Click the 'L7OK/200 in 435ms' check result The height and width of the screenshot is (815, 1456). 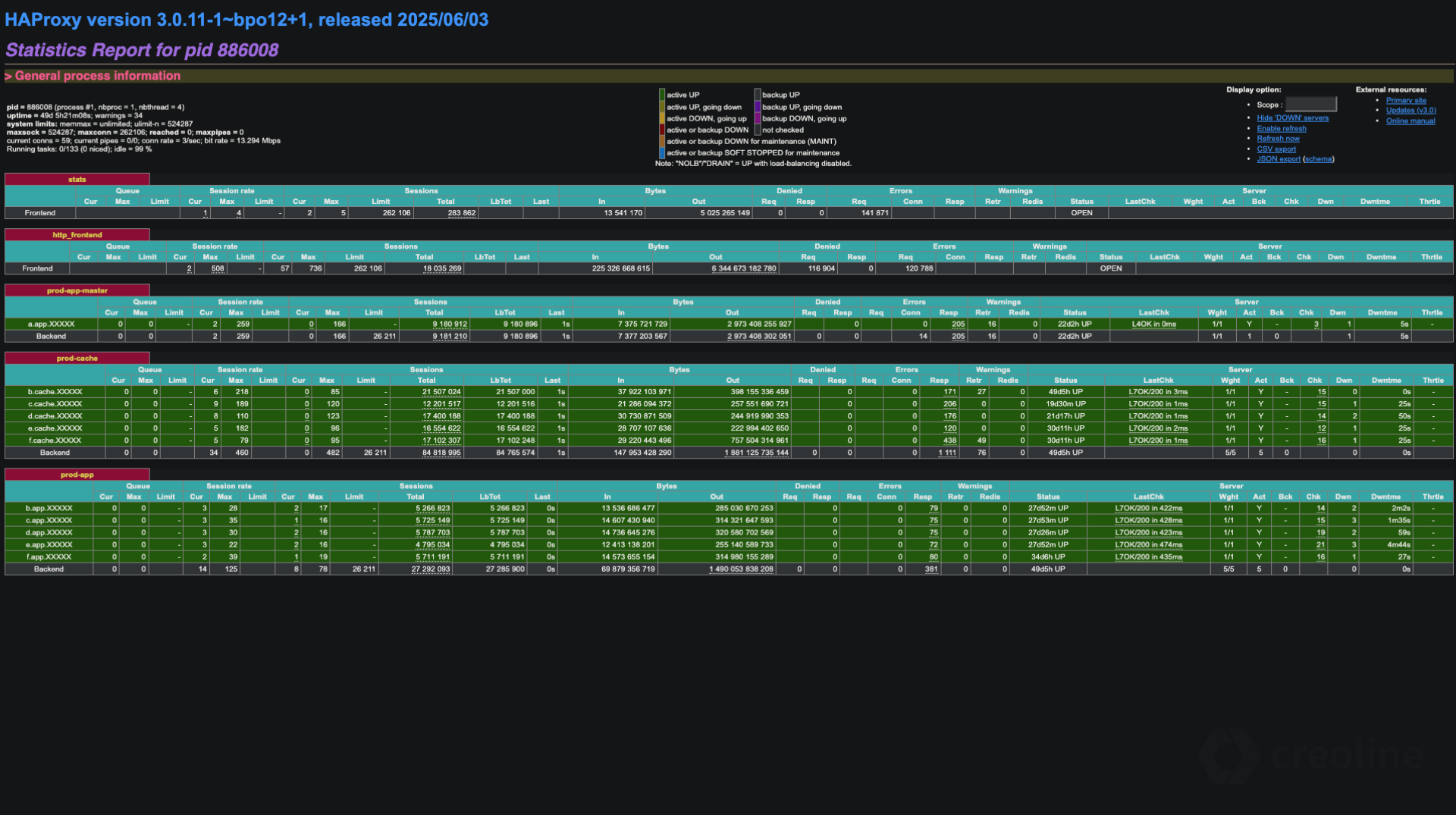(x=1148, y=557)
